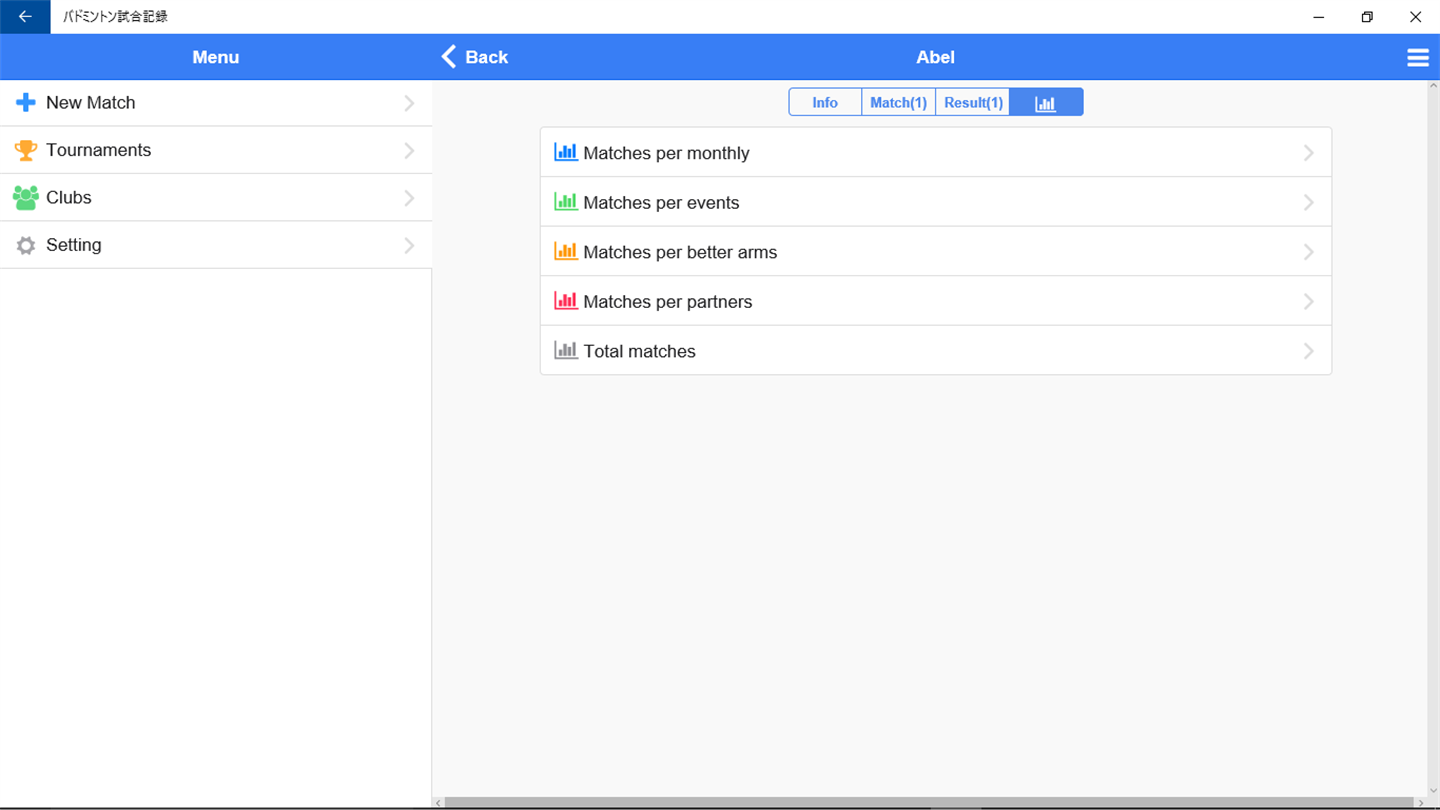
Task: Expand the Setting row chevron
Action: (409, 245)
